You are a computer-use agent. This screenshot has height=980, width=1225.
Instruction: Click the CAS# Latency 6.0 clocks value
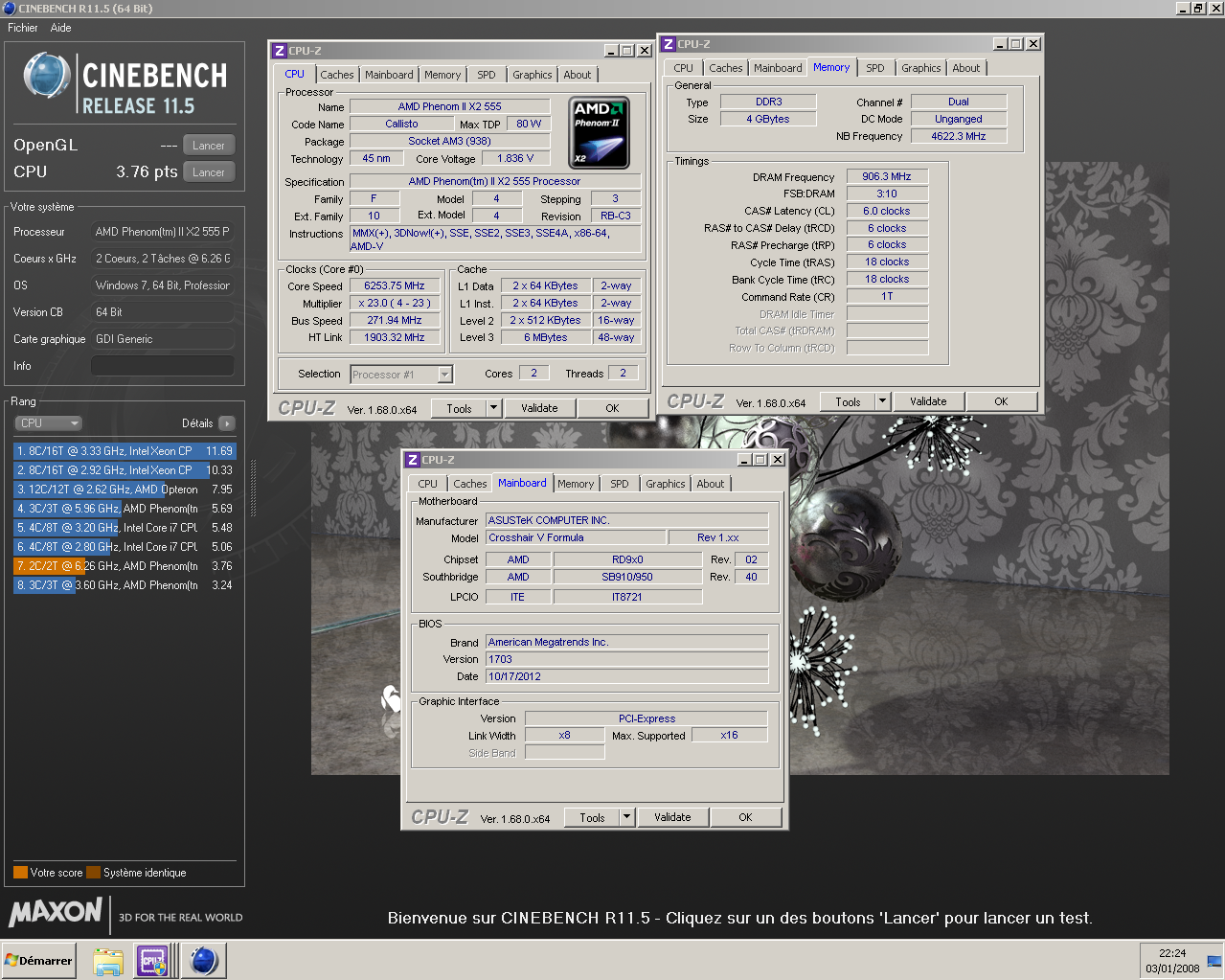click(887, 211)
